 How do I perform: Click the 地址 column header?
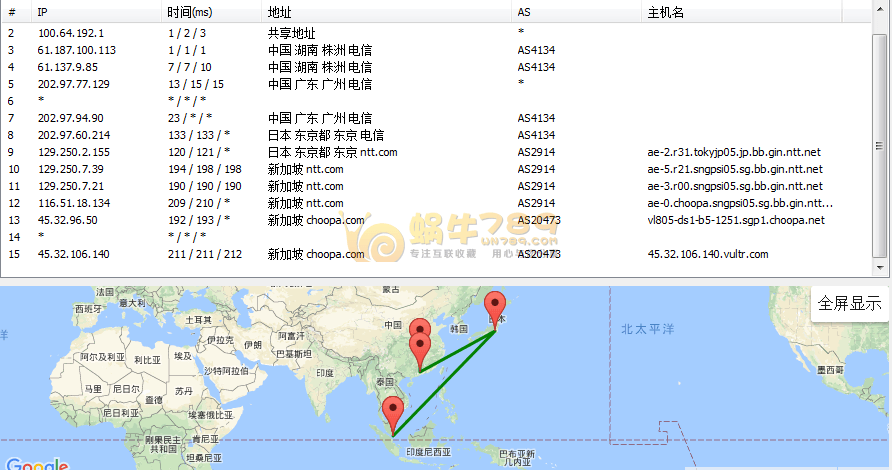tap(280, 12)
